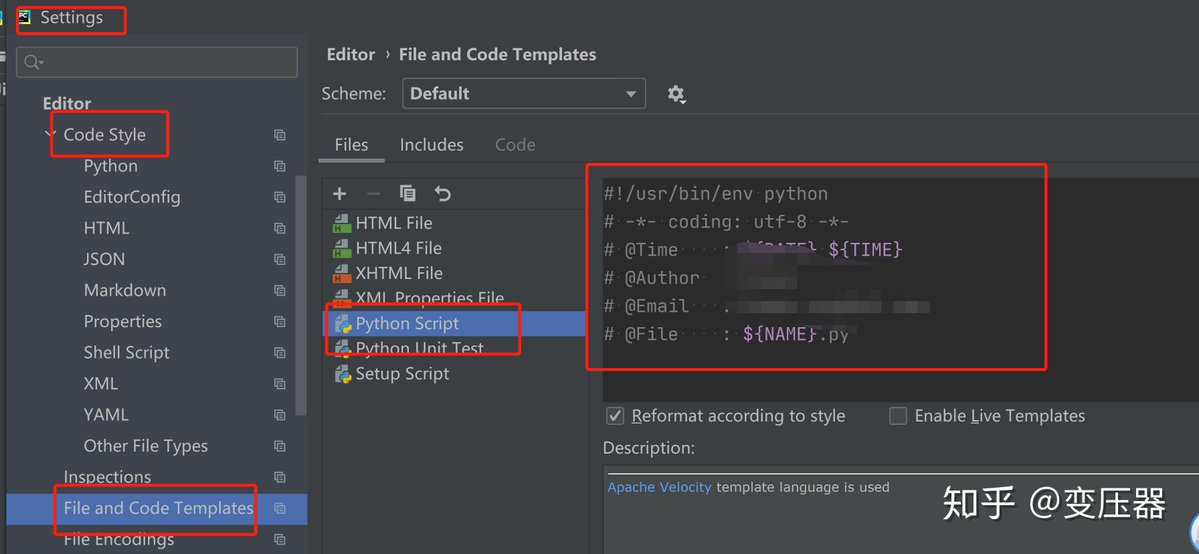
Task: Click the project-level icon beside Python
Action: click(x=280, y=166)
